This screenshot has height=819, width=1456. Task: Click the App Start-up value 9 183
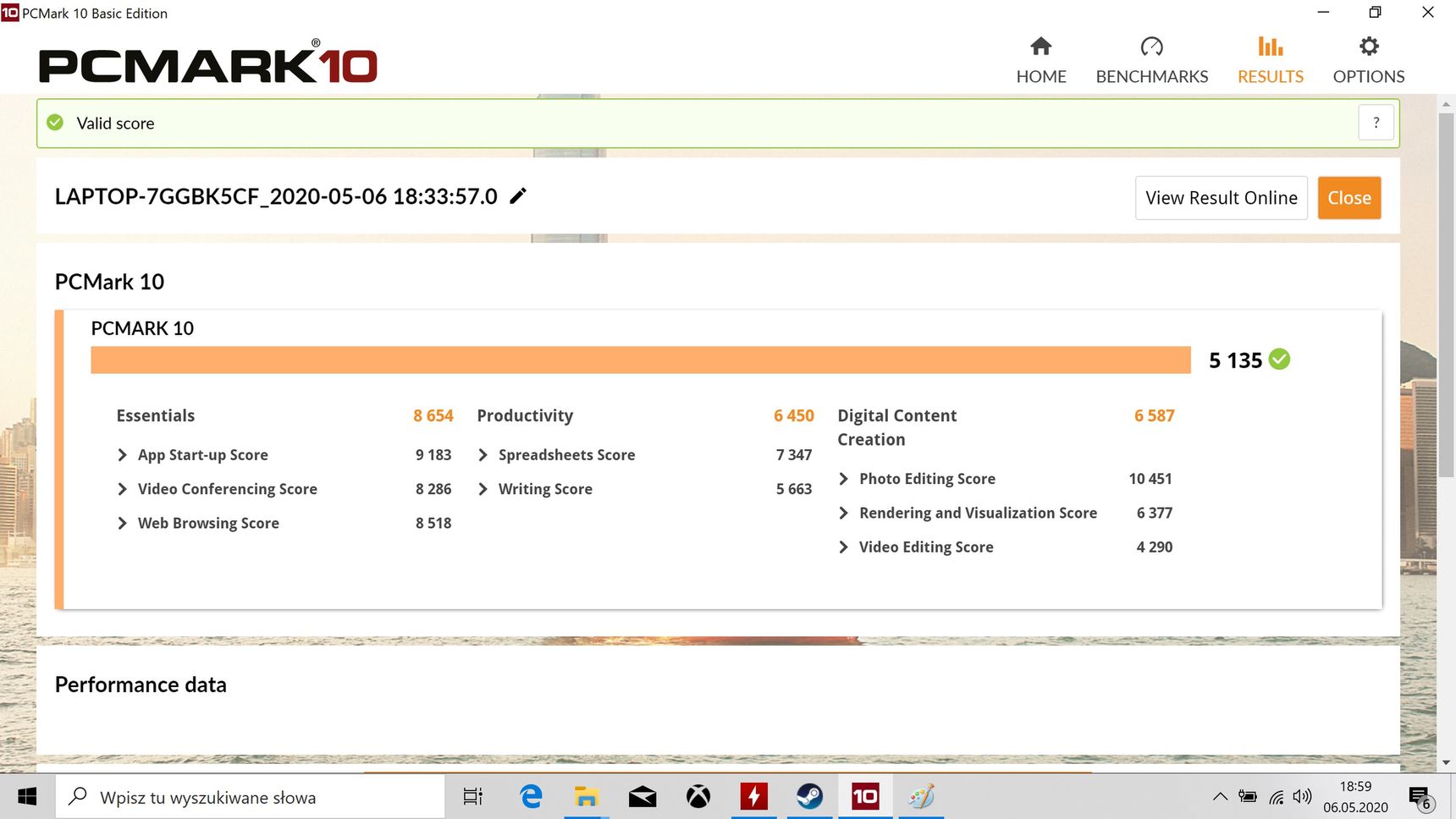[433, 455]
